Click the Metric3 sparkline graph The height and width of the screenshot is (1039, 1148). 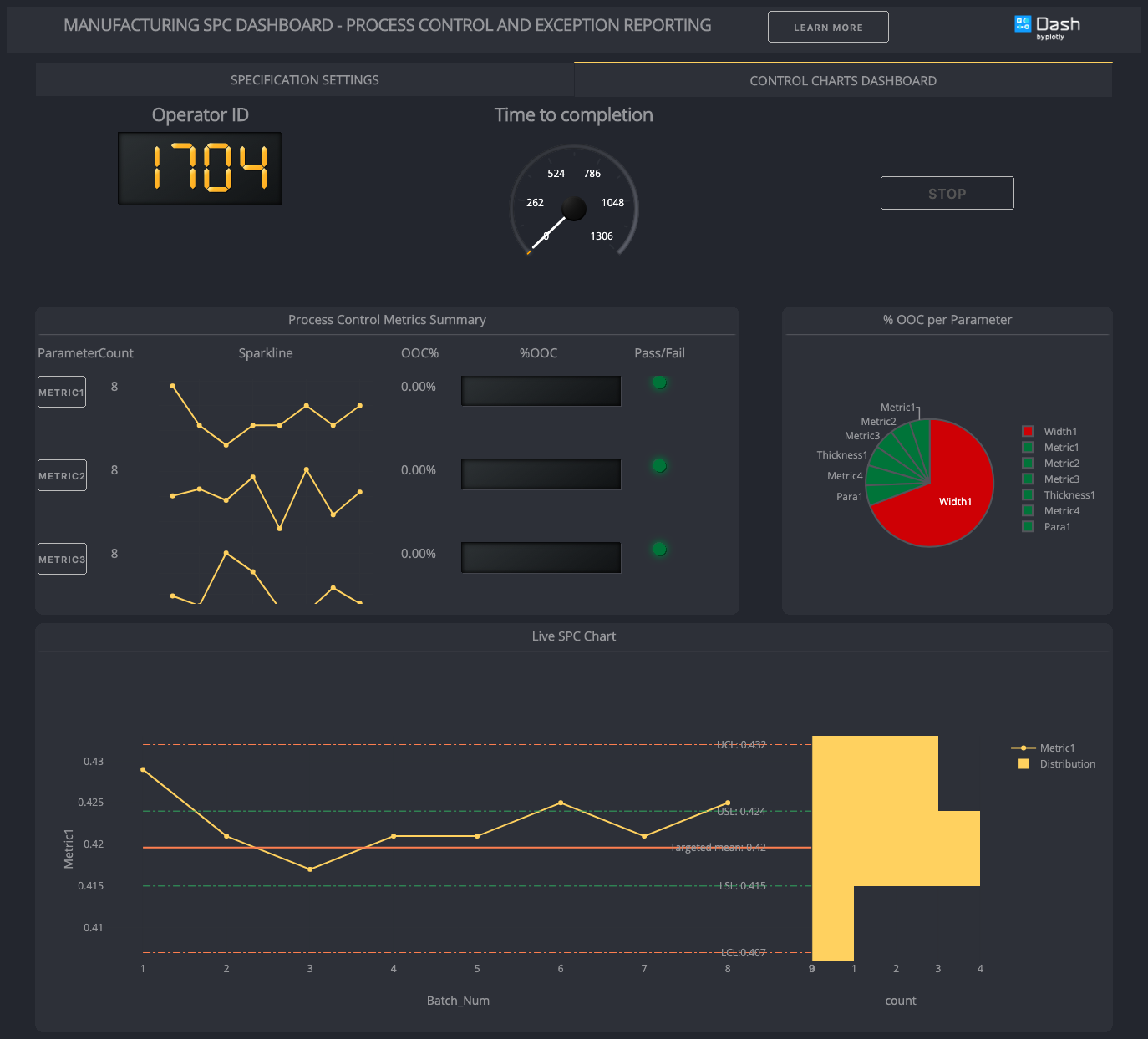(266, 576)
